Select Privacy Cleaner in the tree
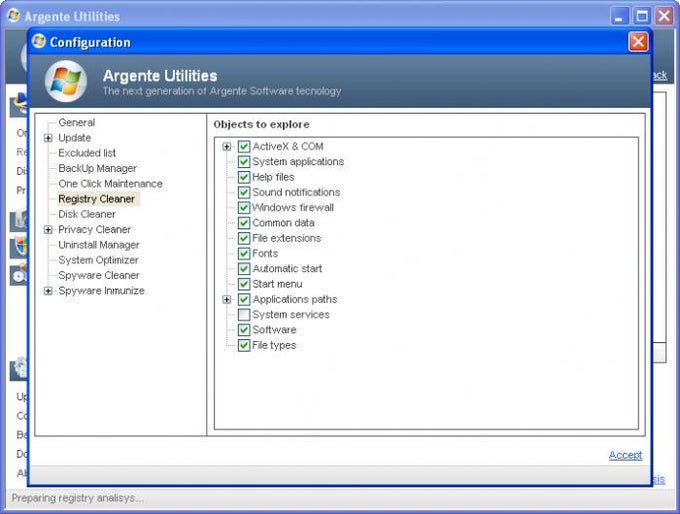Image resolution: width=680 pixels, height=514 pixels. pyautogui.click(x=95, y=229)
